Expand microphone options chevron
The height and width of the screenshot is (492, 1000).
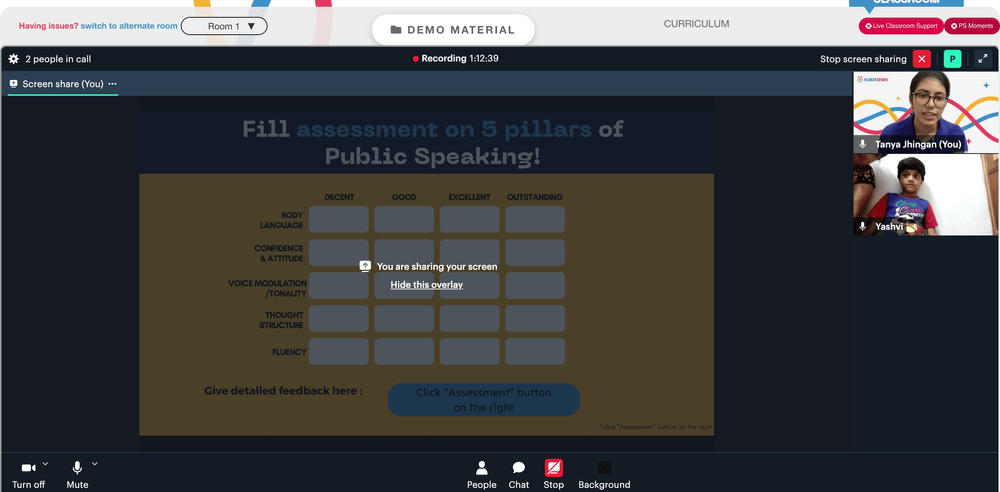click(94, 463)
